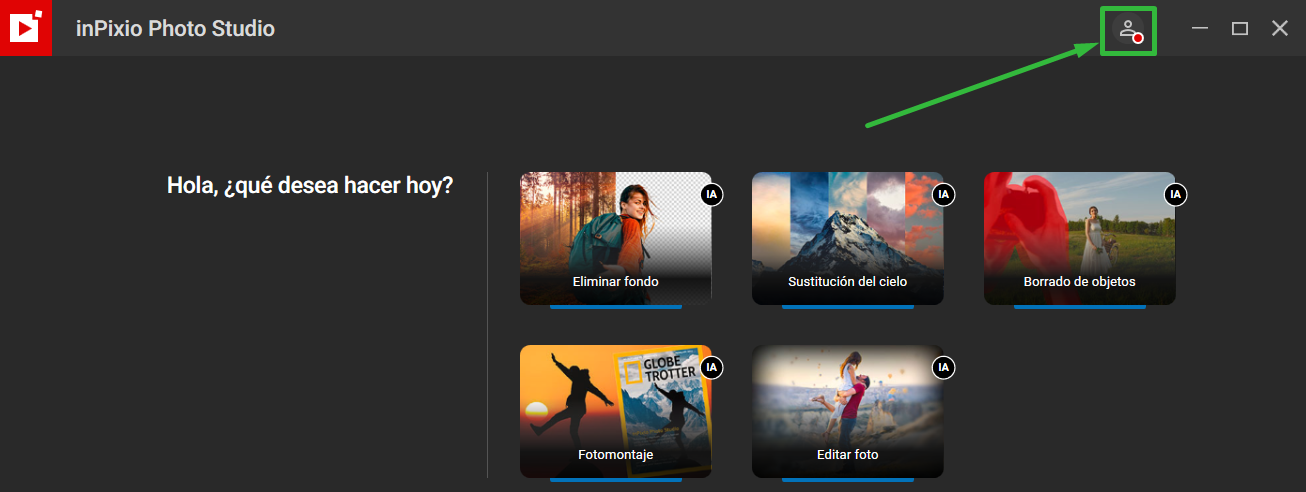1306x492 pixels.
Task: Maximize the inPixio window
Action: point(1240,28)
